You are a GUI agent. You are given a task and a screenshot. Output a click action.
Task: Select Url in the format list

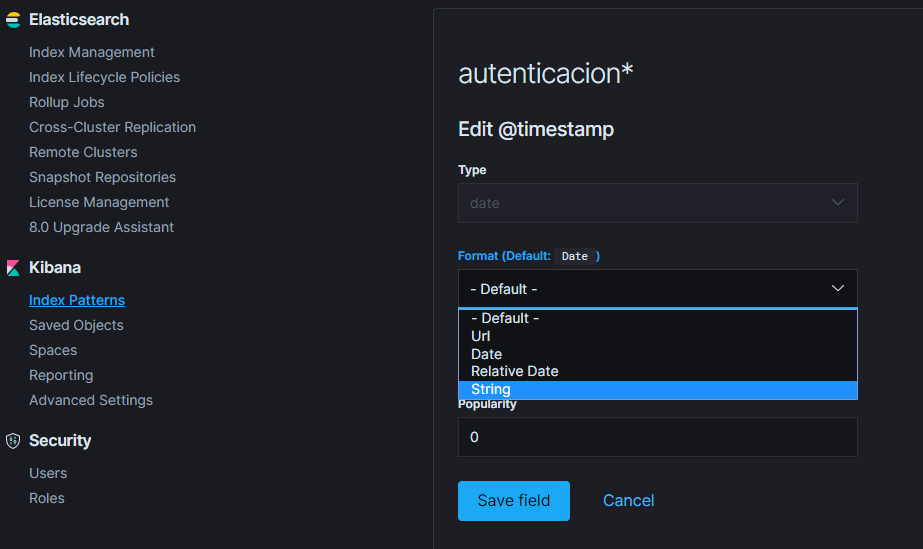point(480,336)
